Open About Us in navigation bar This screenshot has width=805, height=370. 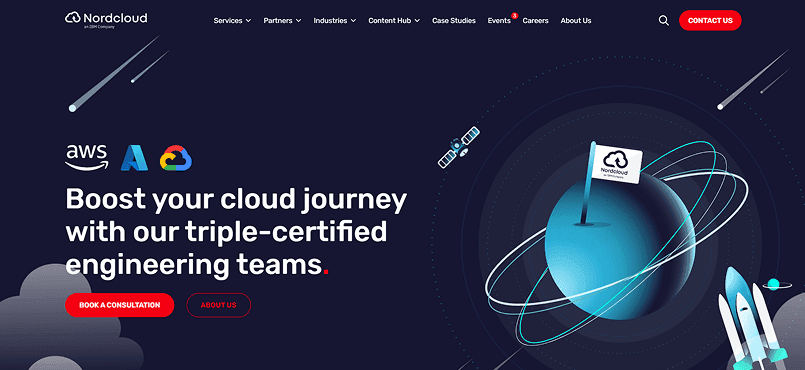click(576, 21)
